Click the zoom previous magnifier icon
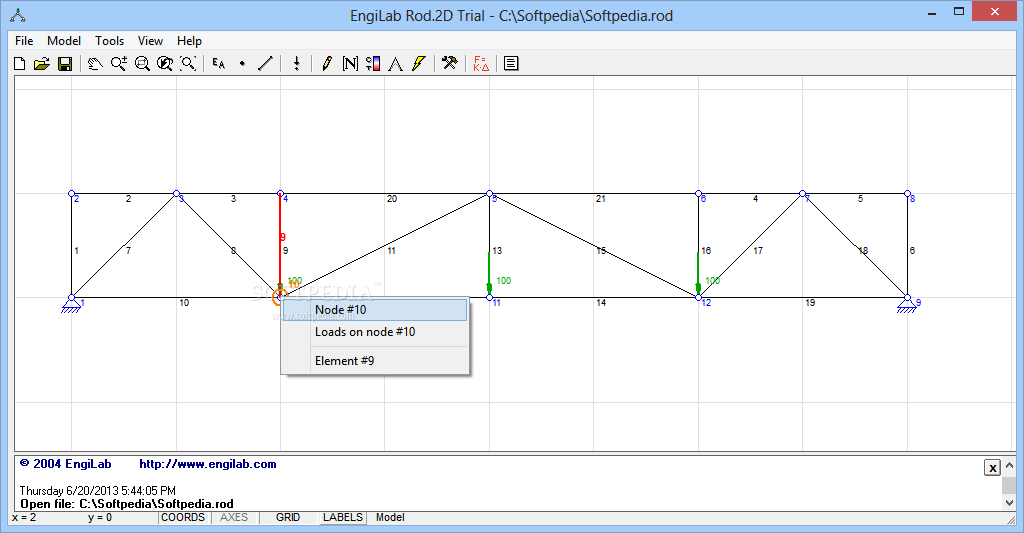This screenshot has height=533, width=1024. 165,63
